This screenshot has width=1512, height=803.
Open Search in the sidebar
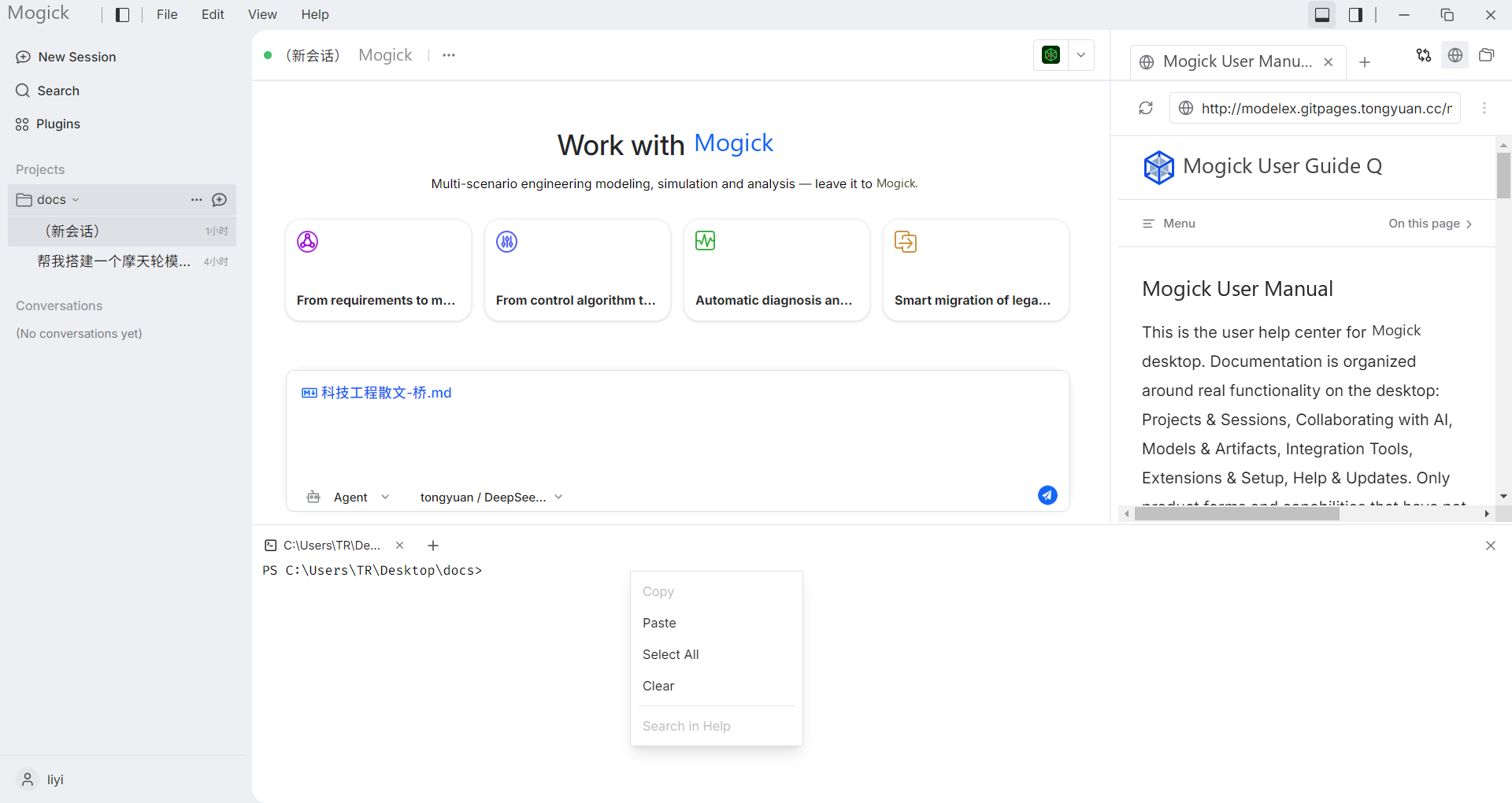[x=48, y=91]
